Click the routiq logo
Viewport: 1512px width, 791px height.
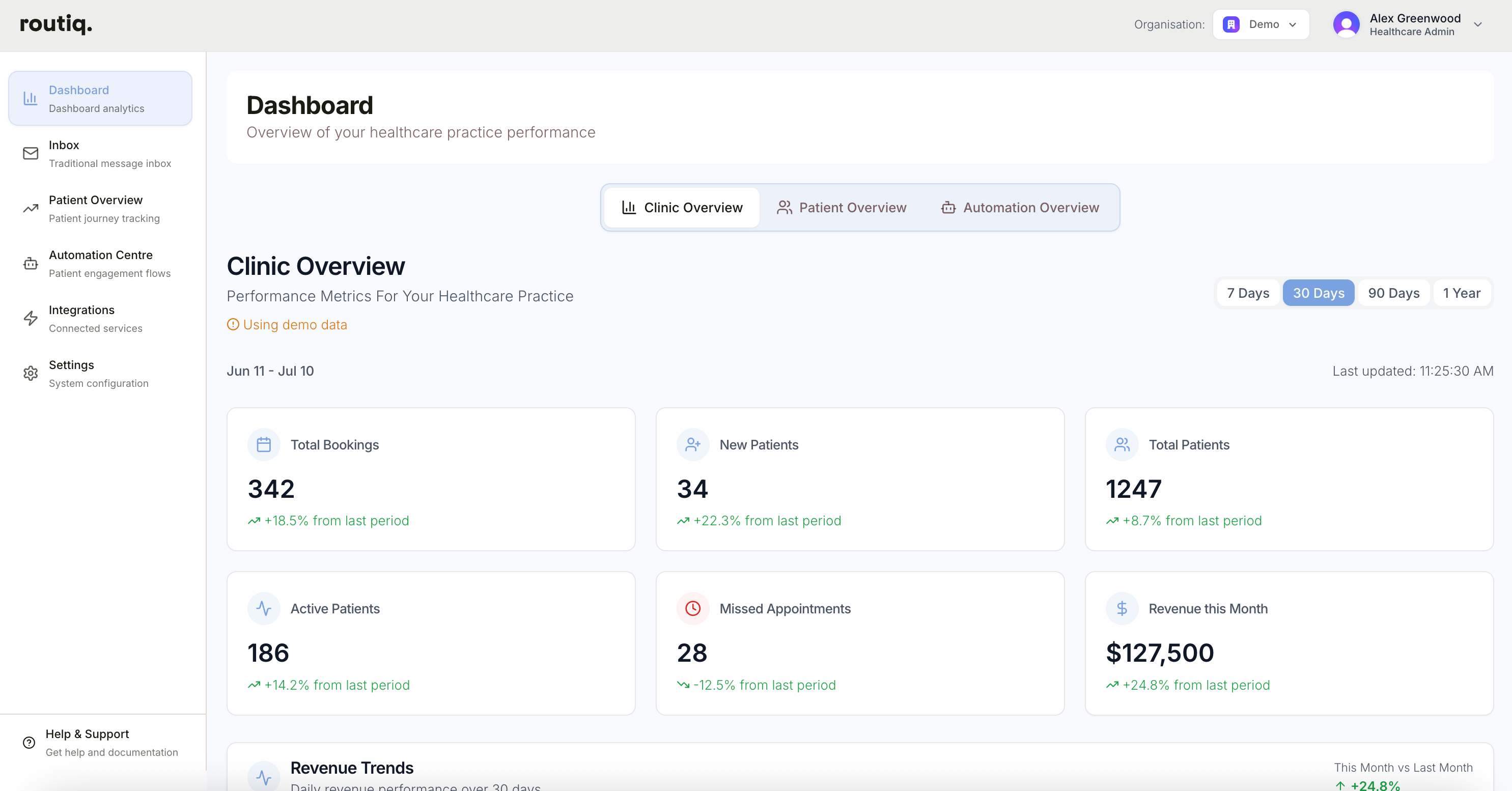pyautogui.click(x=56, y=24)
